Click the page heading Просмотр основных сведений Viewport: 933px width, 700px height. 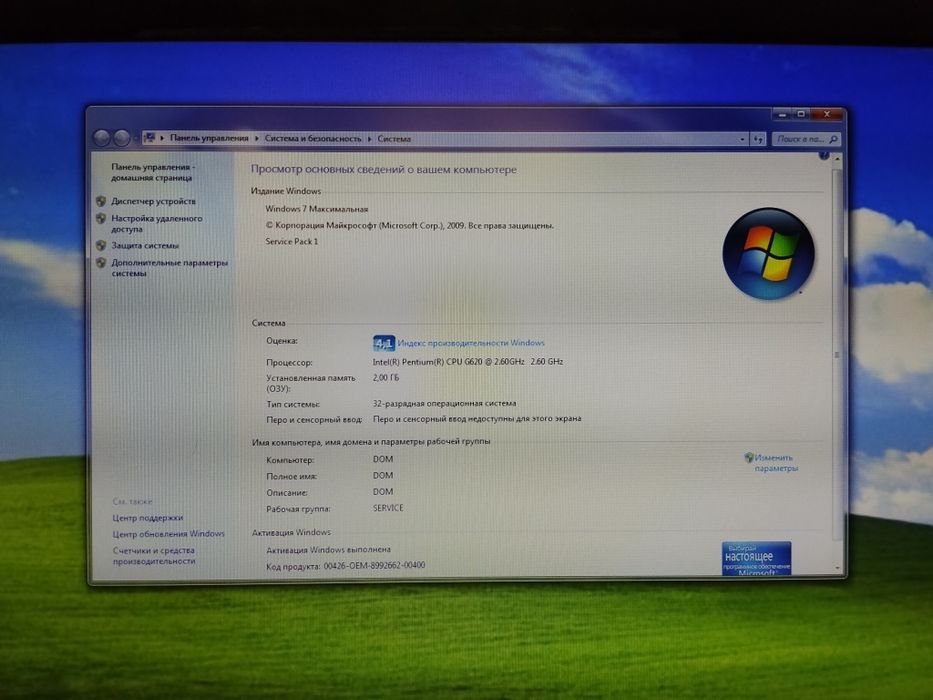click(384, 170)
